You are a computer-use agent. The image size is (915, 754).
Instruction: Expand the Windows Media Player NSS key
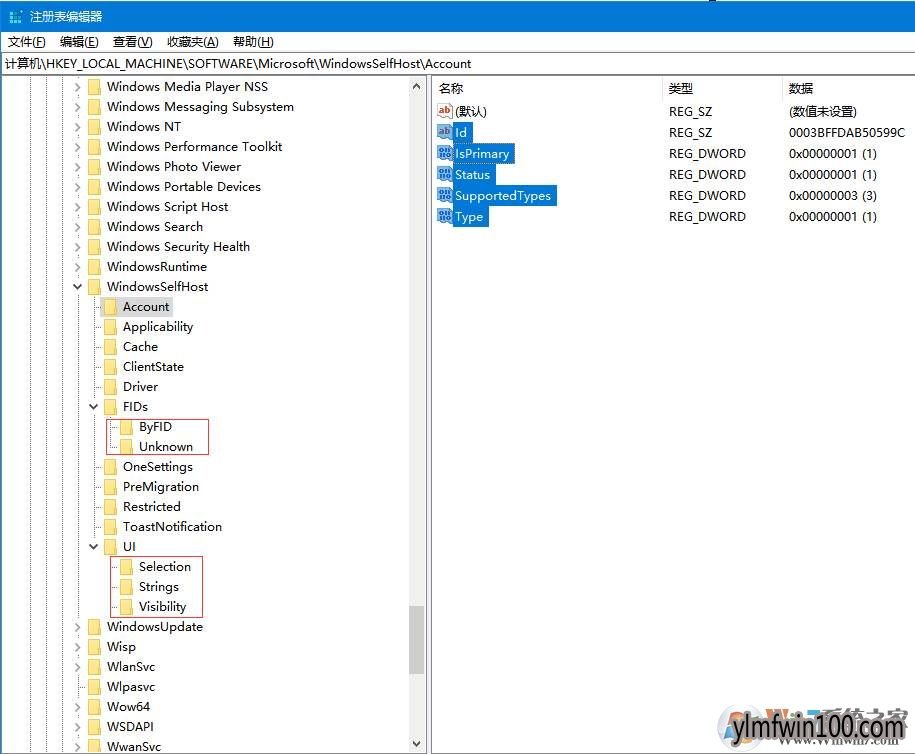pyautogui.click(x=77, y=87)
